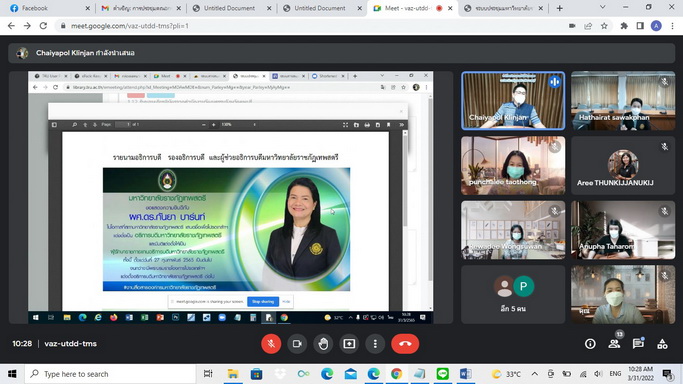Switch to second Untitled Document tab

click(320, 8)
